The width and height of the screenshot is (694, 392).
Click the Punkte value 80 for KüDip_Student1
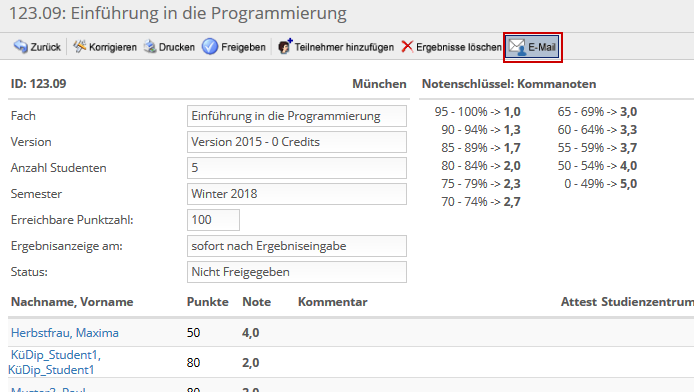coord(193,363)
